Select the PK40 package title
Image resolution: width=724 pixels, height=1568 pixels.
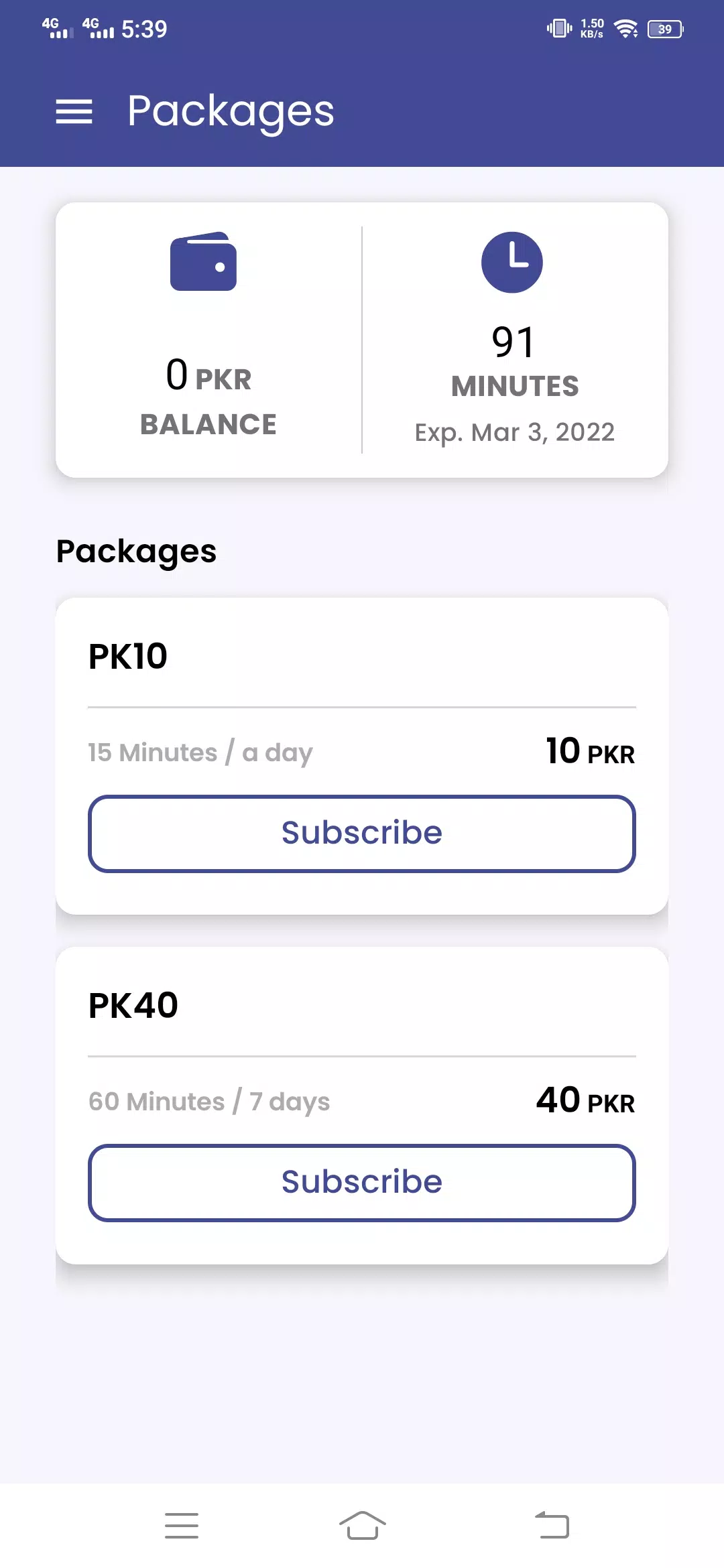click(133, 1005)
